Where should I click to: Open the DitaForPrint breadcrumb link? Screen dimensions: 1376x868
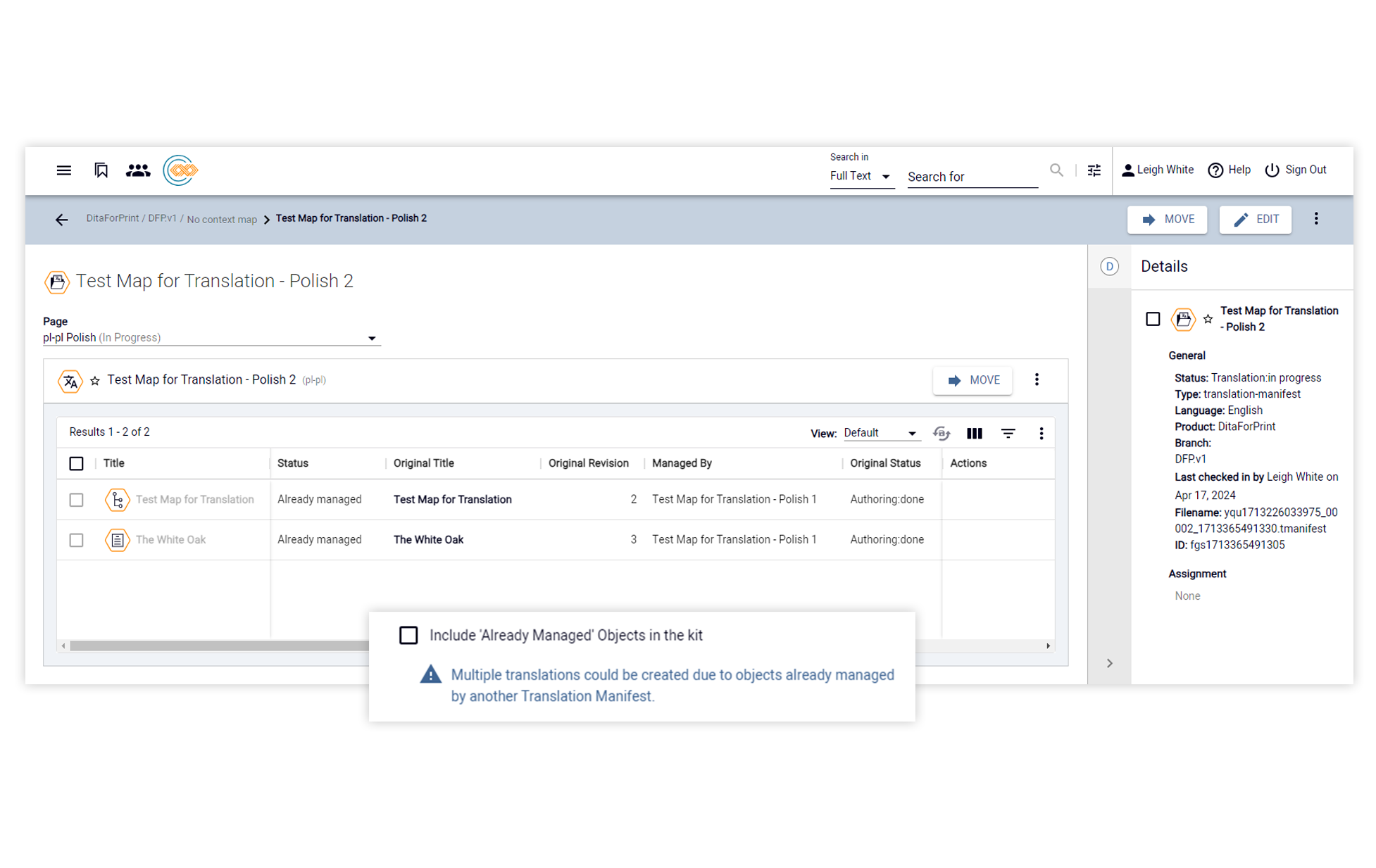click(x=113, y=218)
